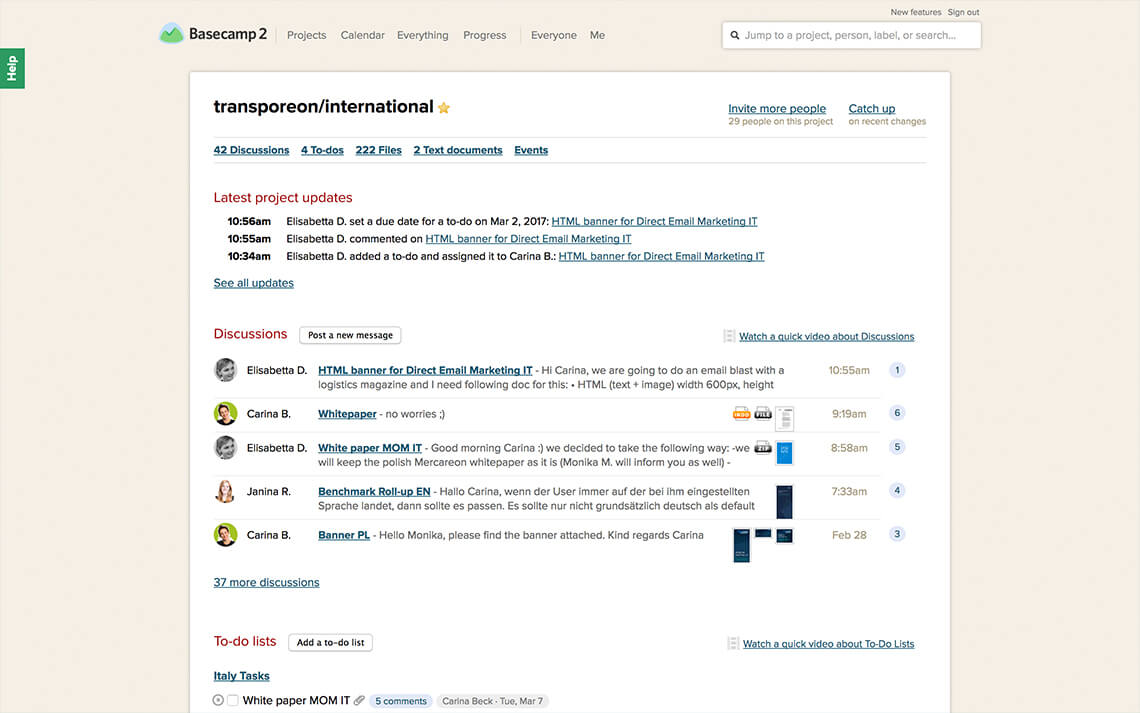
Task: Click the New features link
Action: 915,12
